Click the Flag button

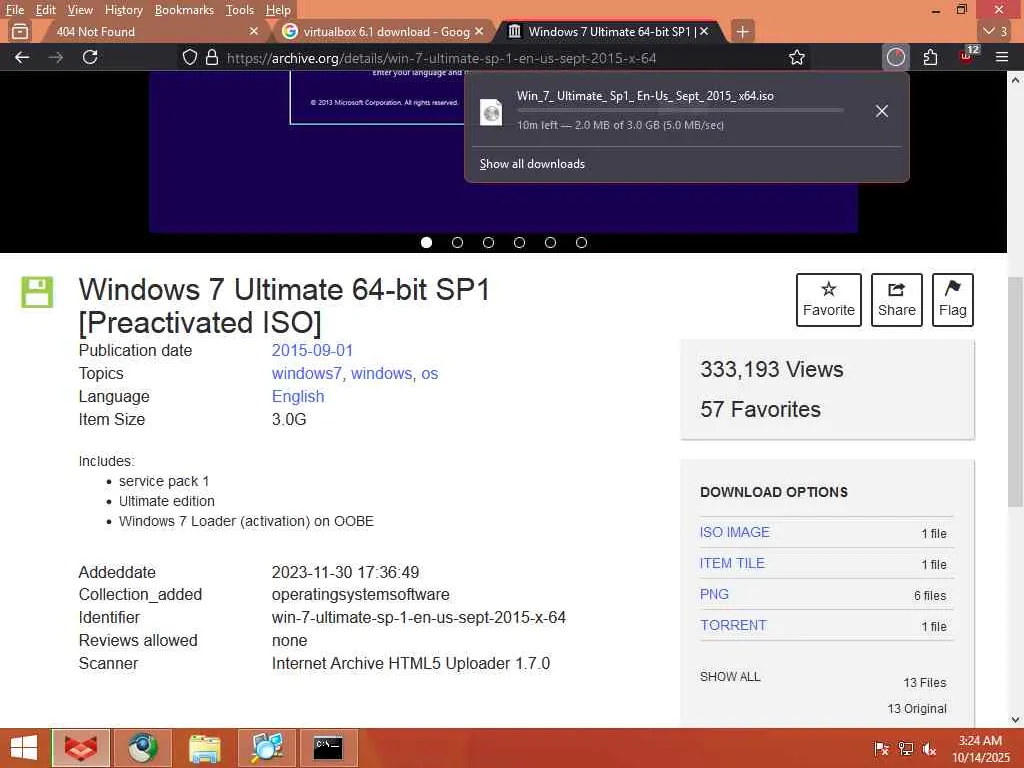point(953,300)
